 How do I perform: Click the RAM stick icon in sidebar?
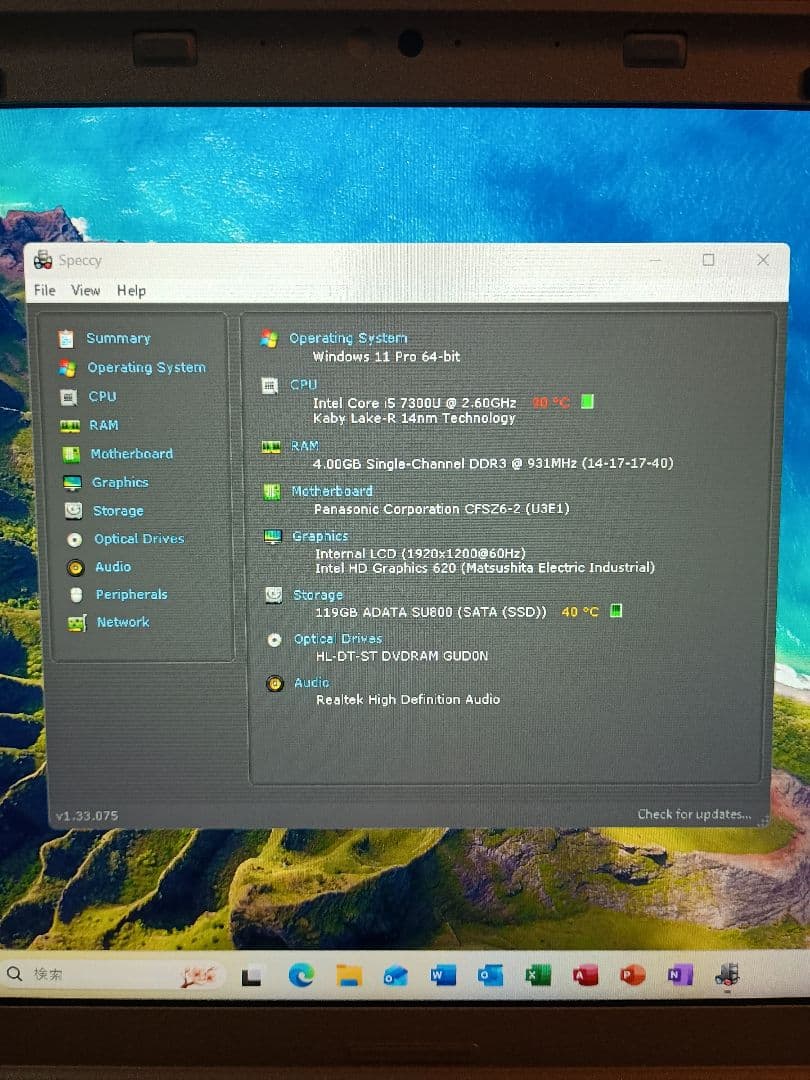[x=70, y=426]
